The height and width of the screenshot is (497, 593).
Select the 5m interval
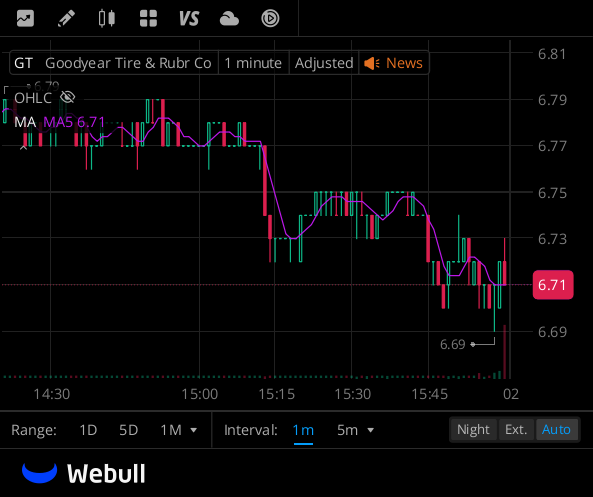[x=347, y=430]
